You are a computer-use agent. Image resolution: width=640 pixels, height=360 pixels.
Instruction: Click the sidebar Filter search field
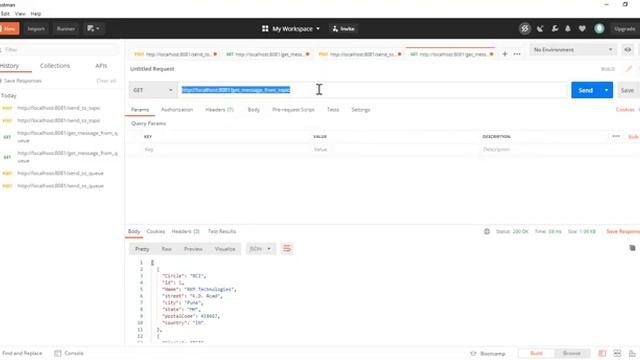(61, 50)
